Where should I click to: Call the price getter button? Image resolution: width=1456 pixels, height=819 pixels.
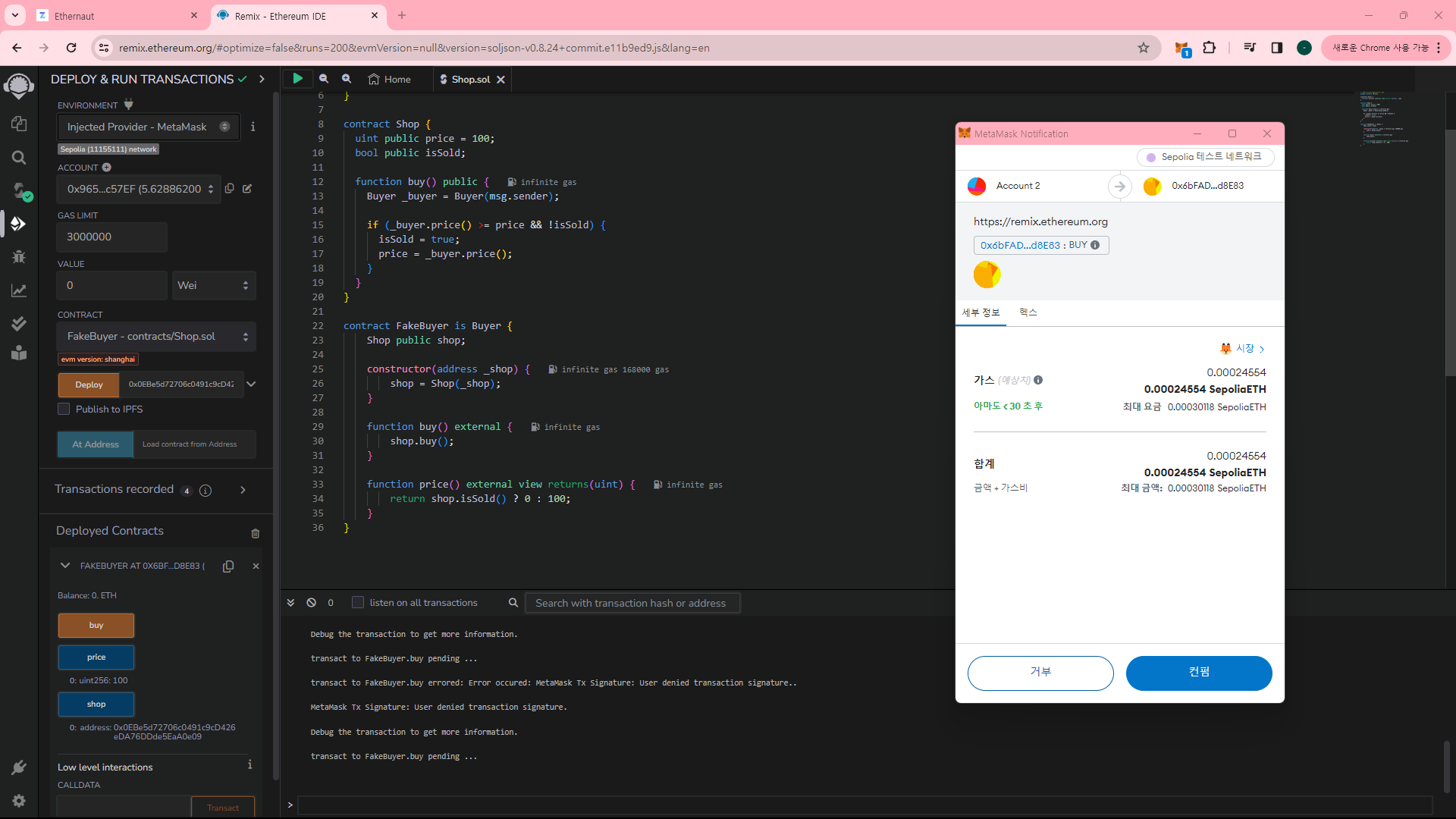(96, 657)
